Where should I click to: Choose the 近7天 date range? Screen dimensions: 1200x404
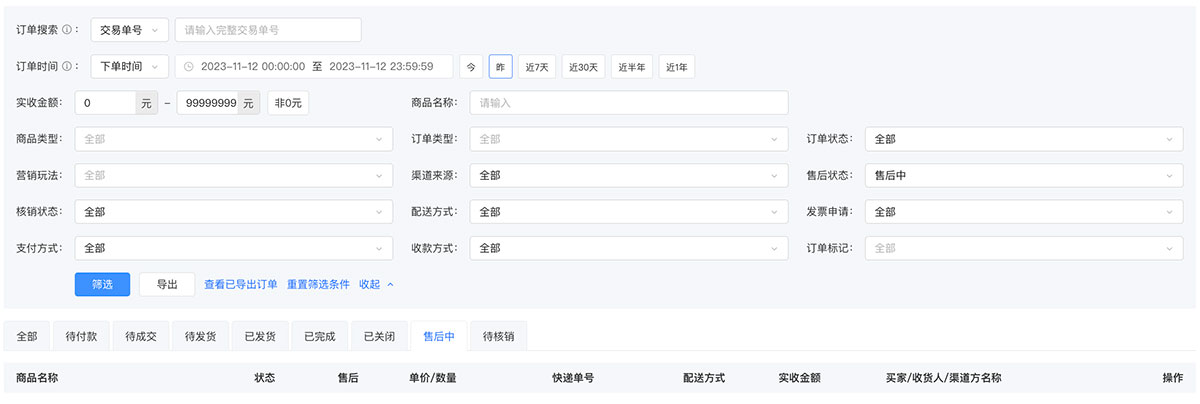(x=537, y=67)
